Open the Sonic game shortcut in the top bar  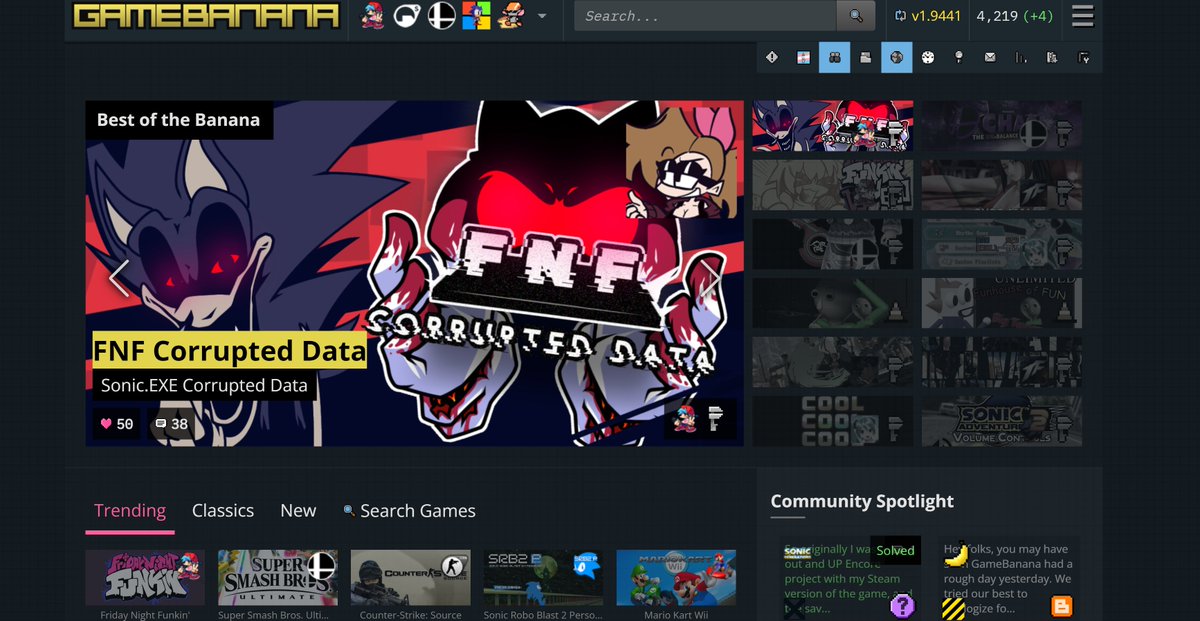click(476, 16)
